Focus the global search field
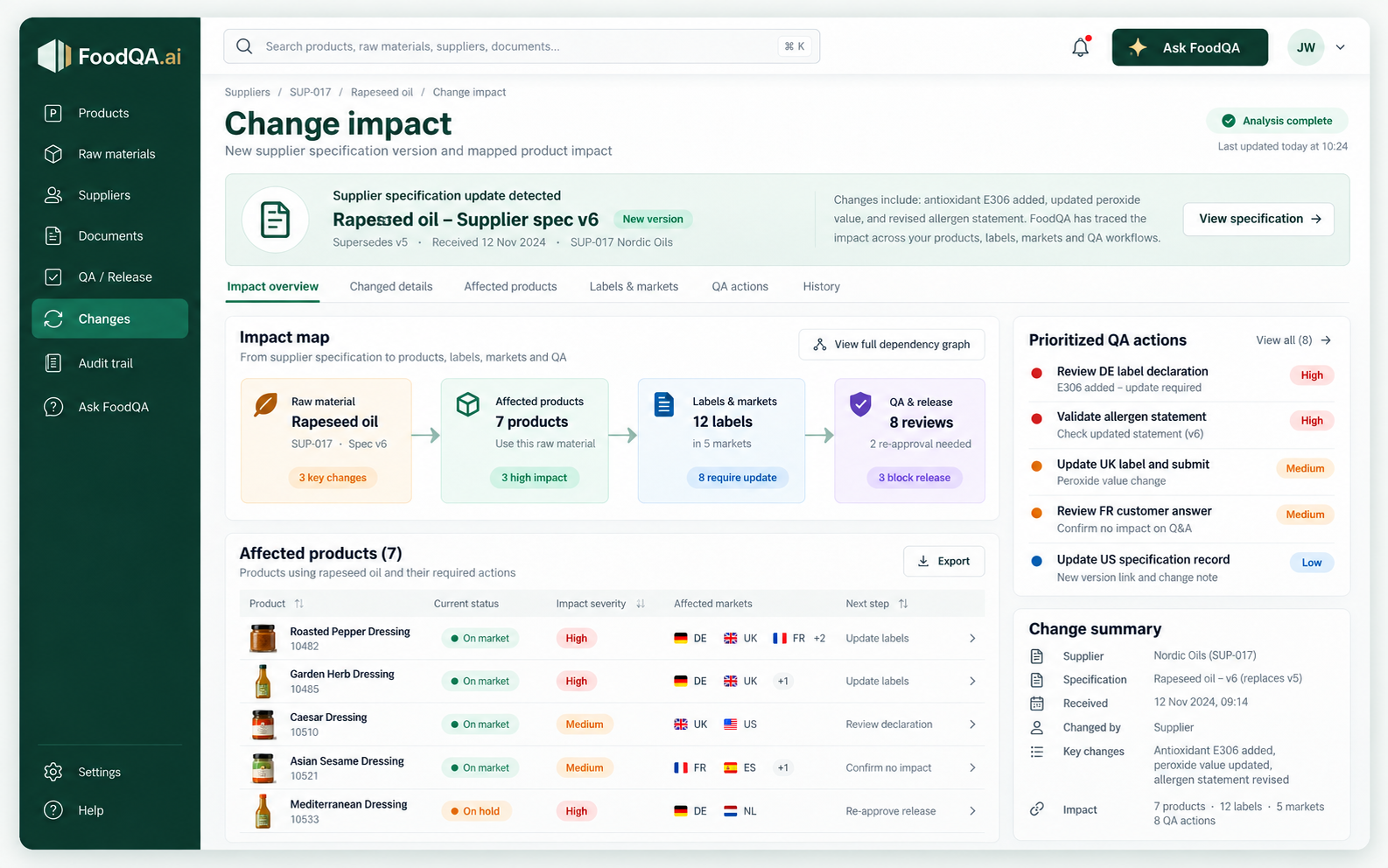Viewport: 1388px width, 868px height. pyautogui.click(x=522, y=46)
